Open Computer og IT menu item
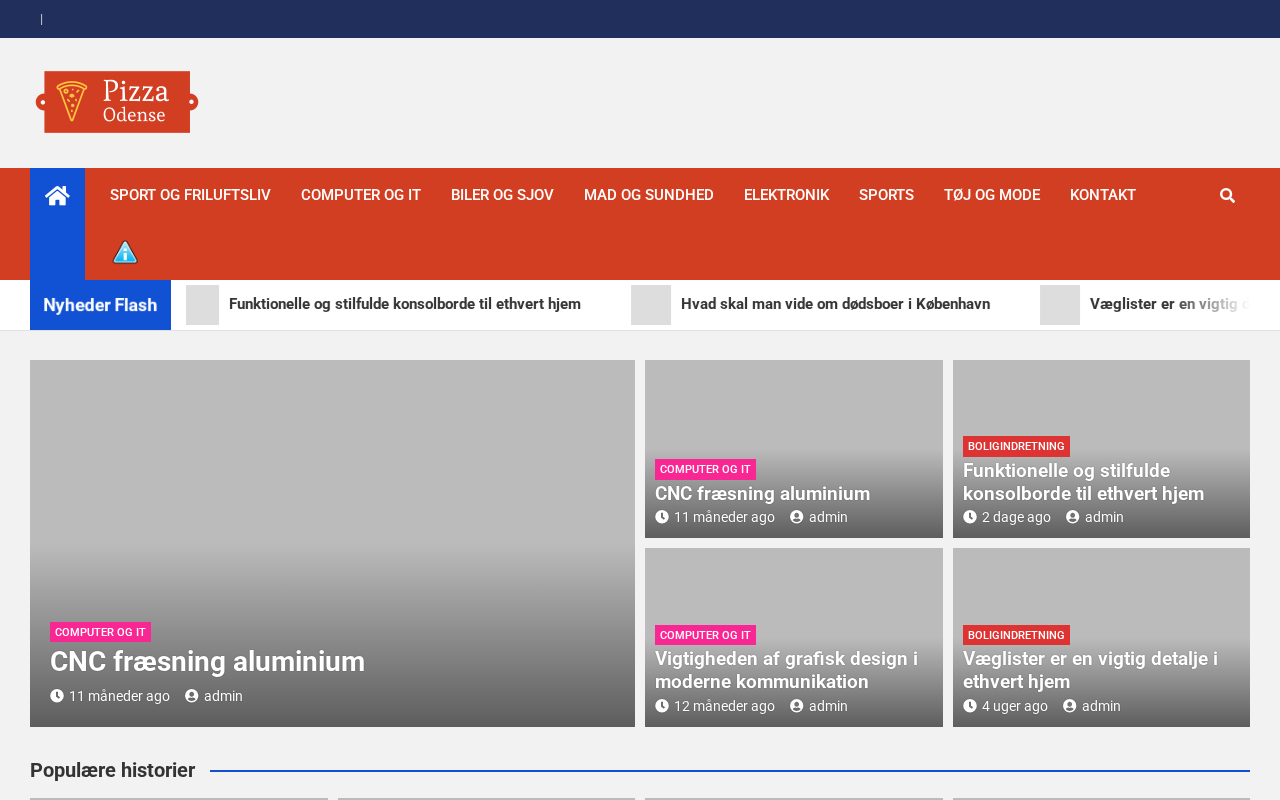 [x=361, y=195]
